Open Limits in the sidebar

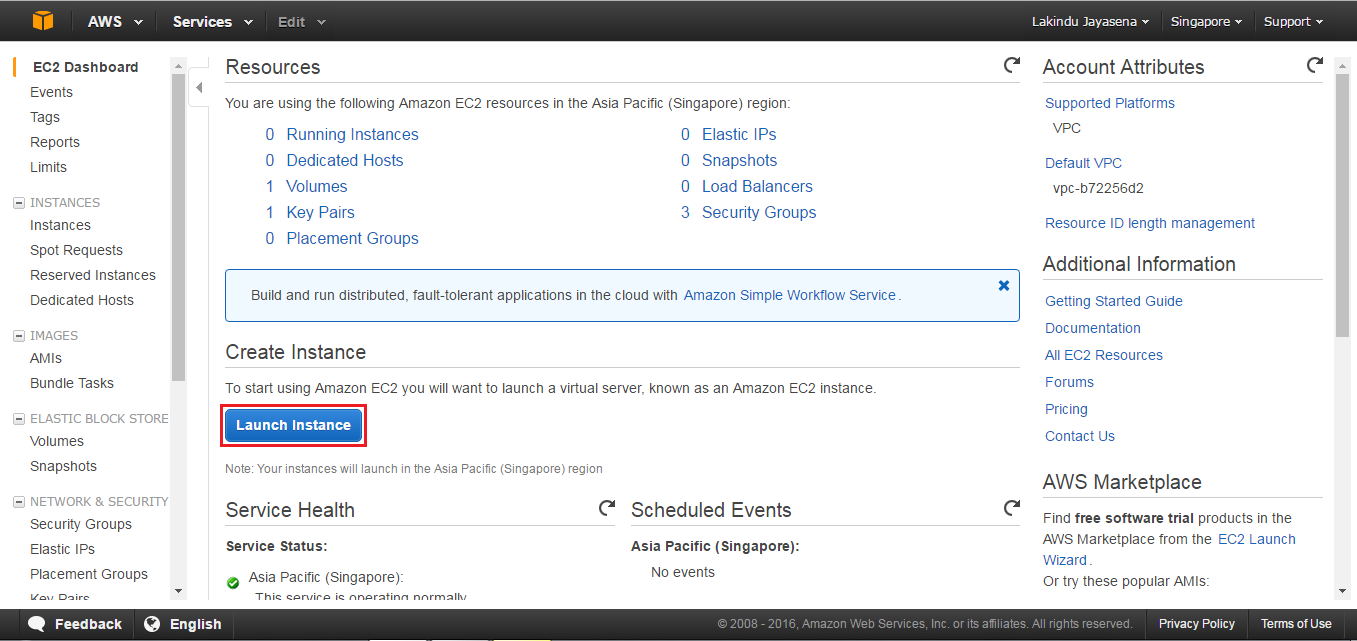point(48,167)
